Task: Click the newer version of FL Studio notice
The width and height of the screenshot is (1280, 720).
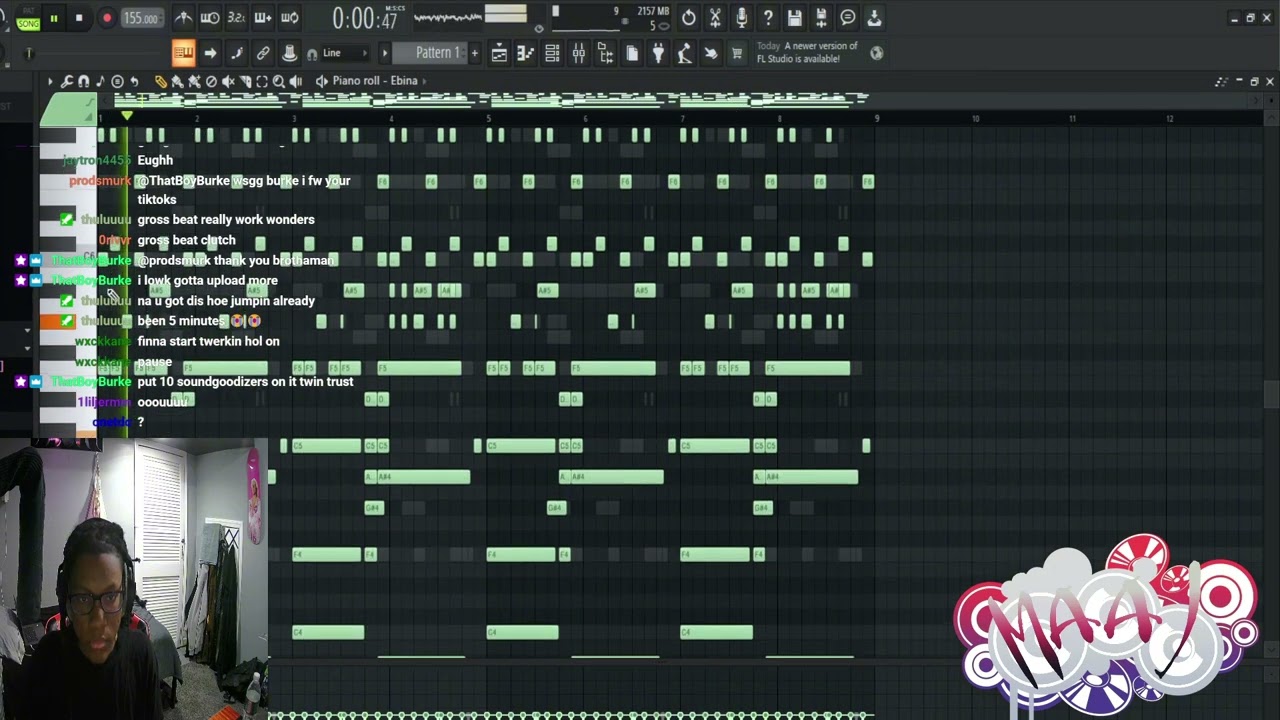Action: point(807,52)
